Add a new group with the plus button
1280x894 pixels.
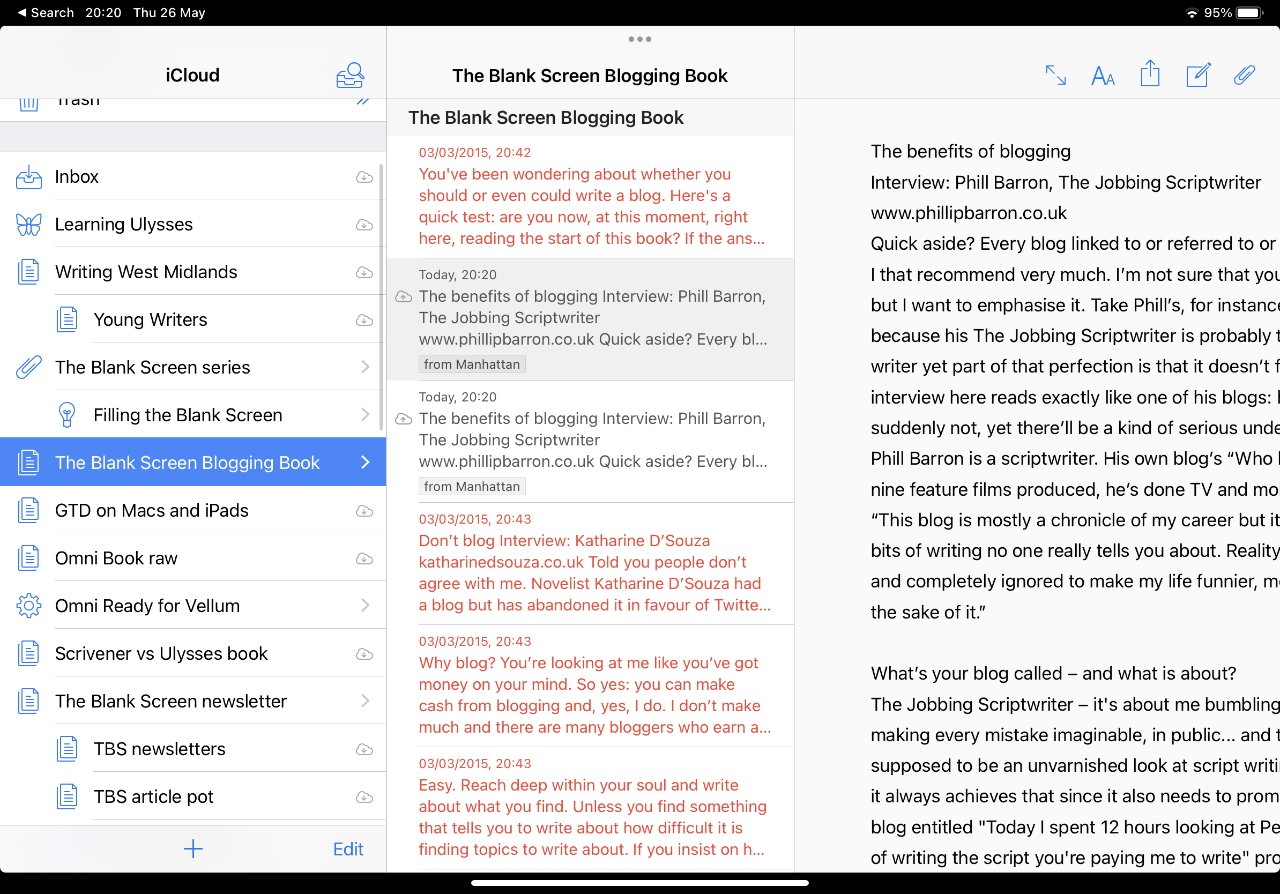(193, 849)
